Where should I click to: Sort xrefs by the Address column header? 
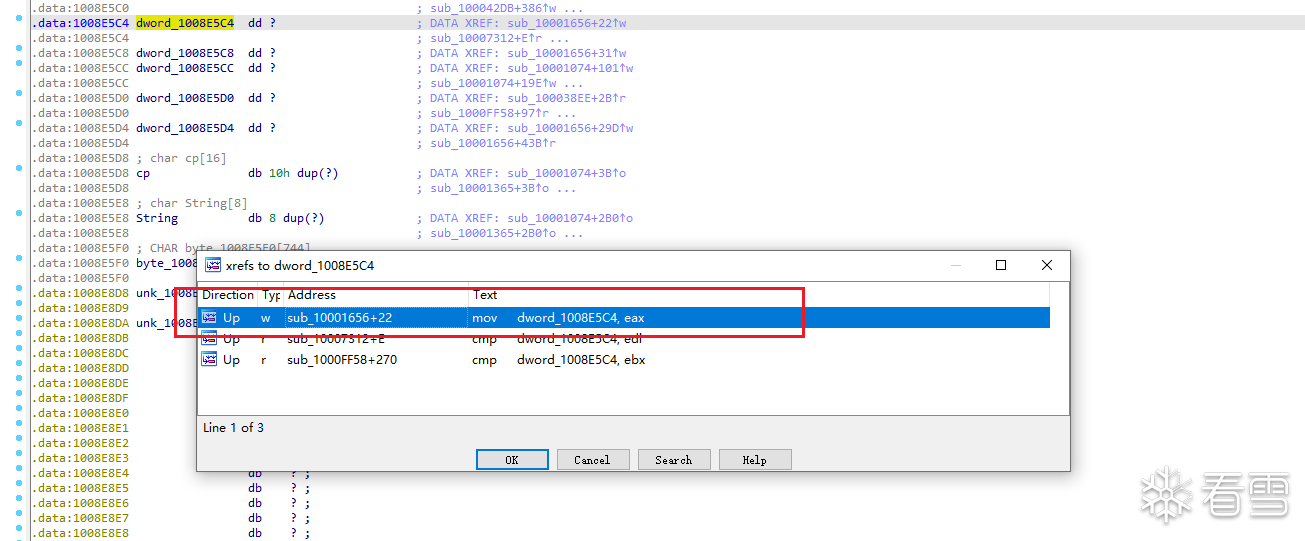pos(312,295)
